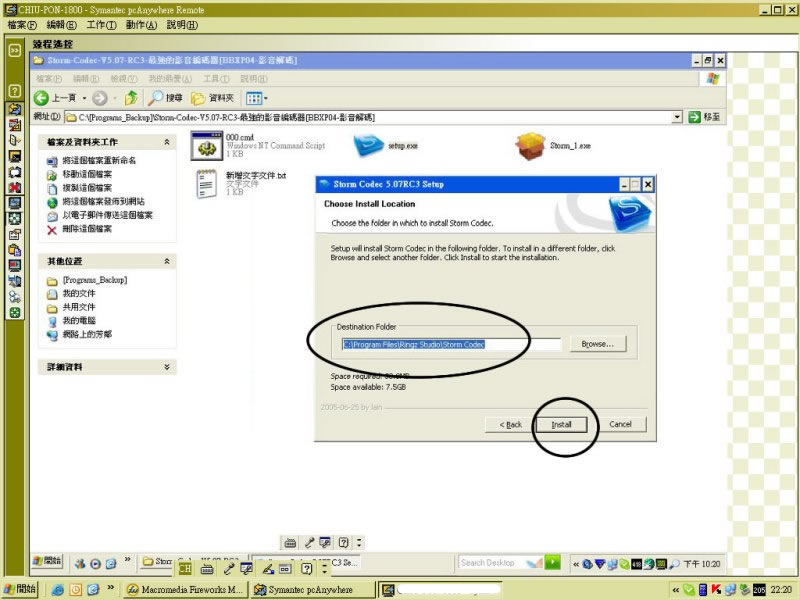Open 網路上的芳鄰 in 其他位置
The image size is (800, 600).
(87, 334)
